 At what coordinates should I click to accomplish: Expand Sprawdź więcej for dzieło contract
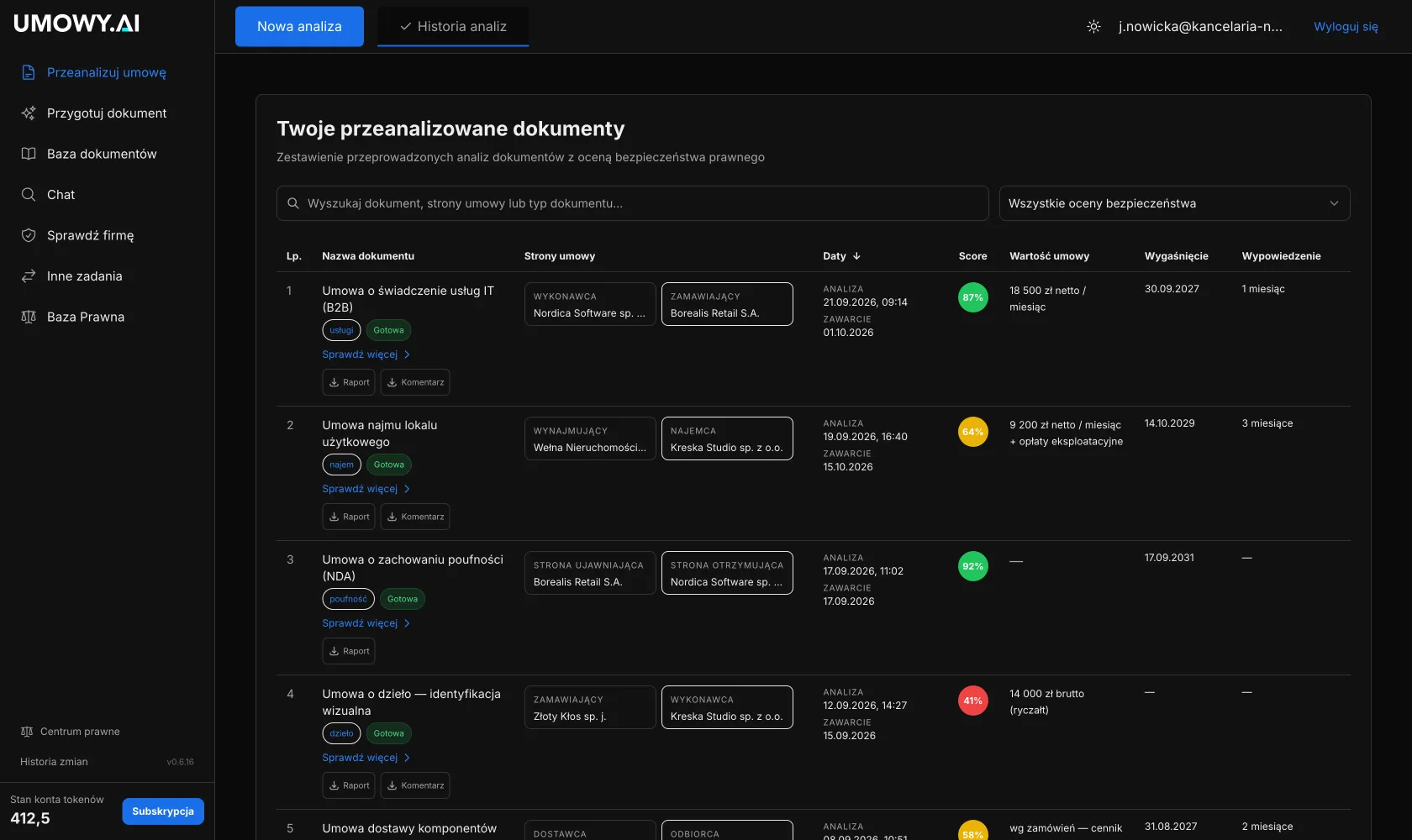[366, 758]
